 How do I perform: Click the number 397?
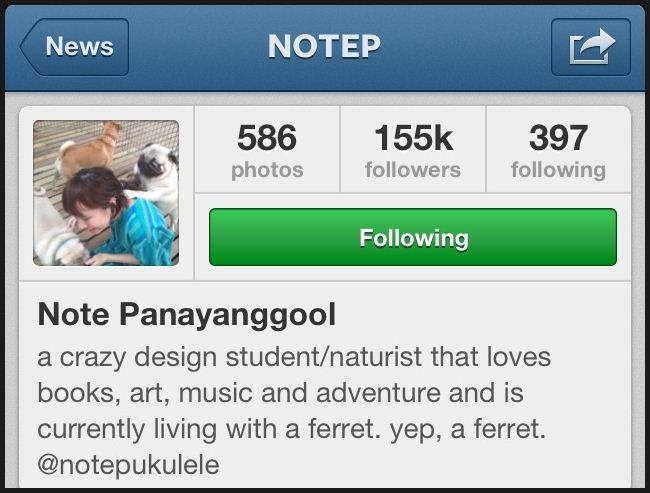(558, 138)
